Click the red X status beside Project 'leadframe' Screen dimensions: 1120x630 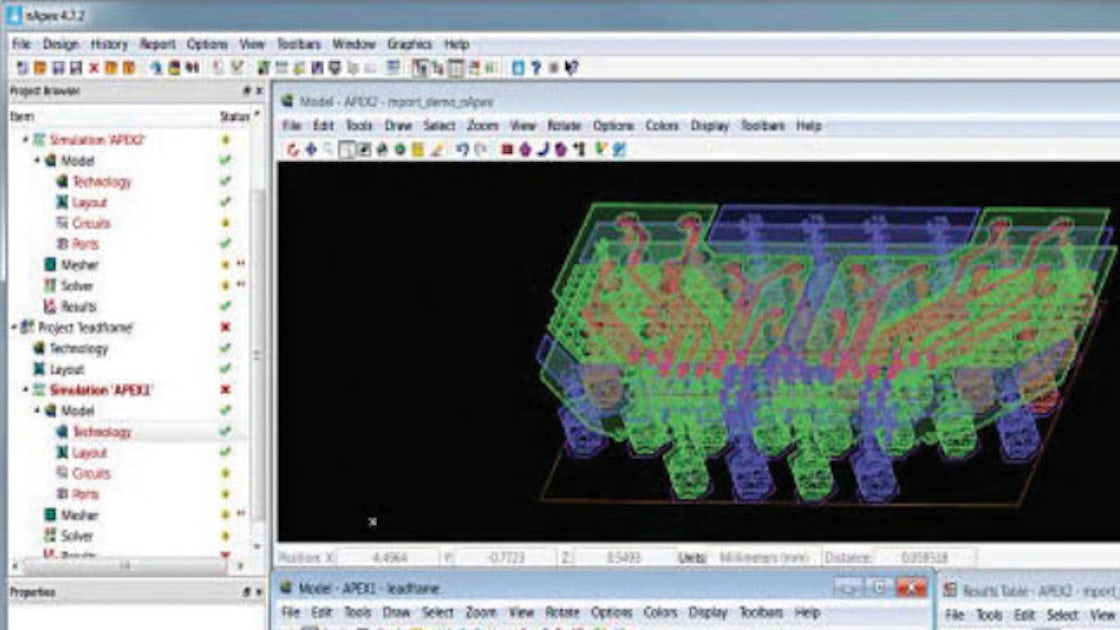pyautogui.click(x=225, y=324)
